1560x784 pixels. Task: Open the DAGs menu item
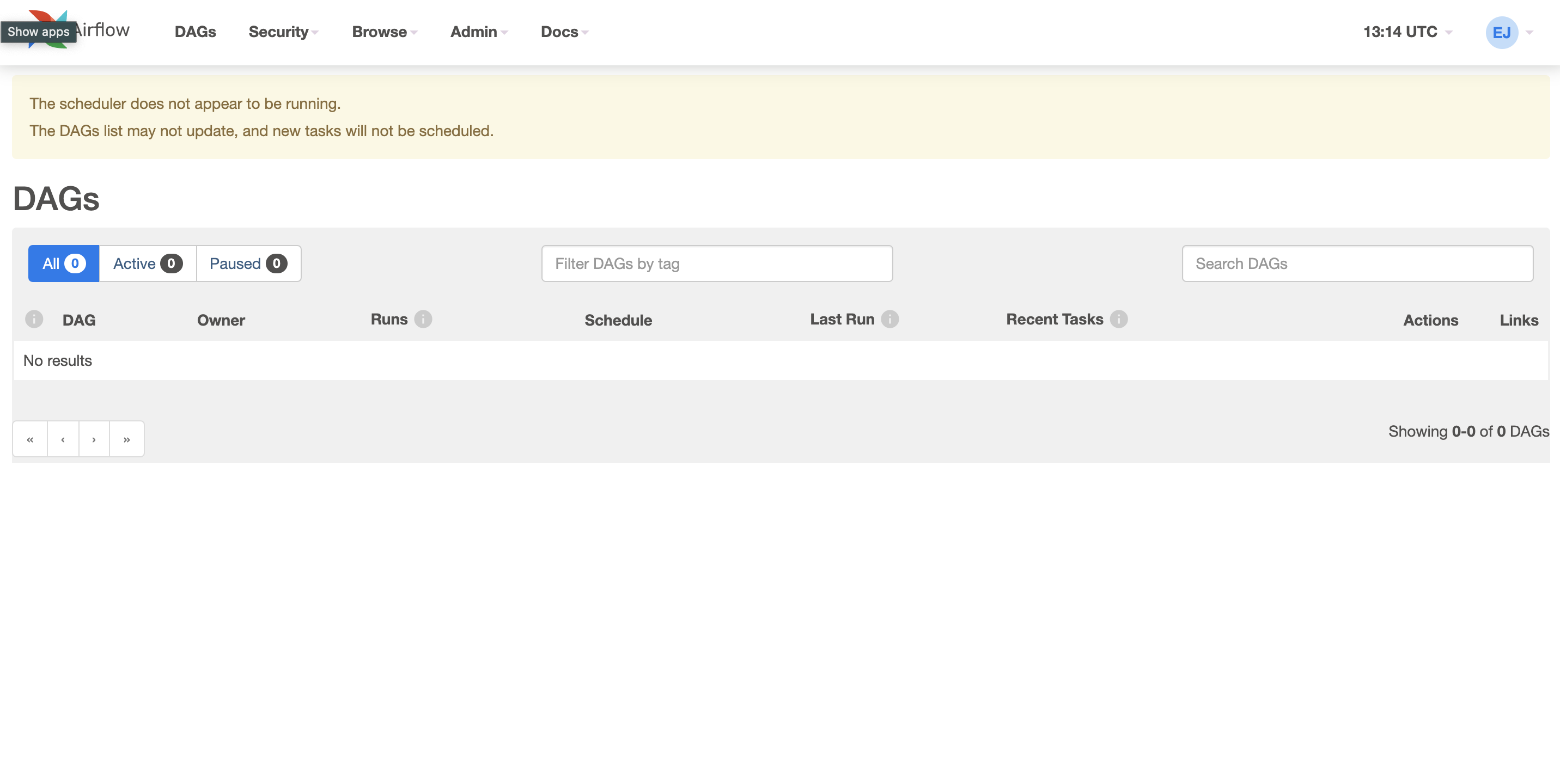click(x=195, y=32)
